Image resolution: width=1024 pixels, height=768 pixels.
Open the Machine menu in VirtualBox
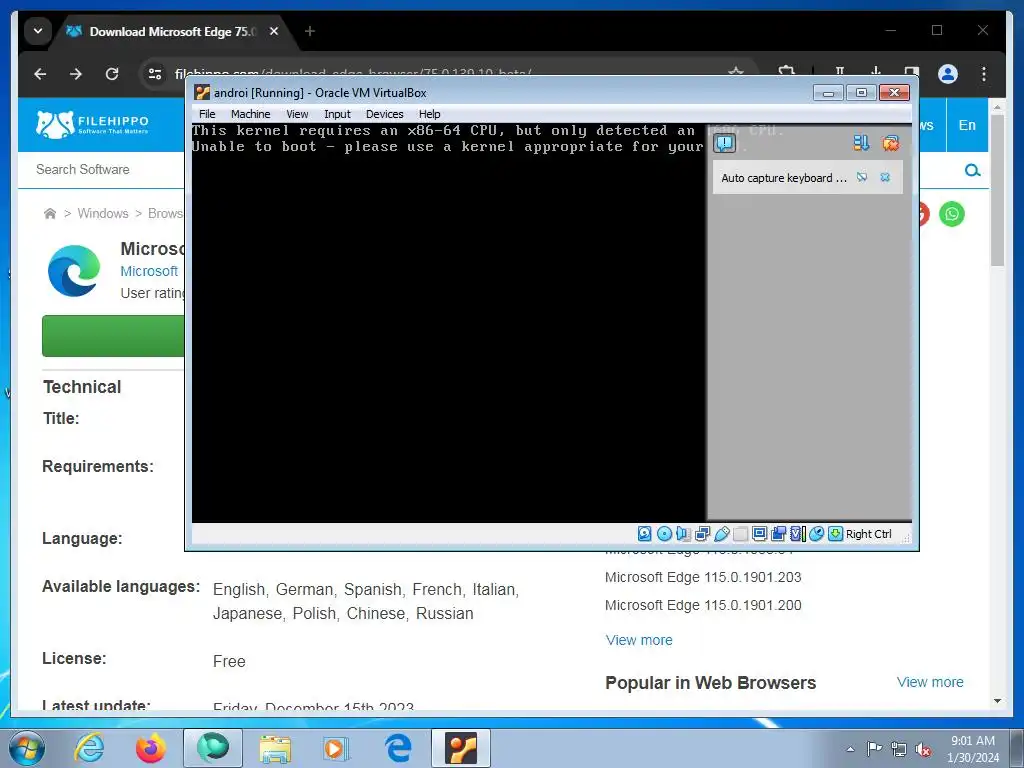tap(250, 114)
